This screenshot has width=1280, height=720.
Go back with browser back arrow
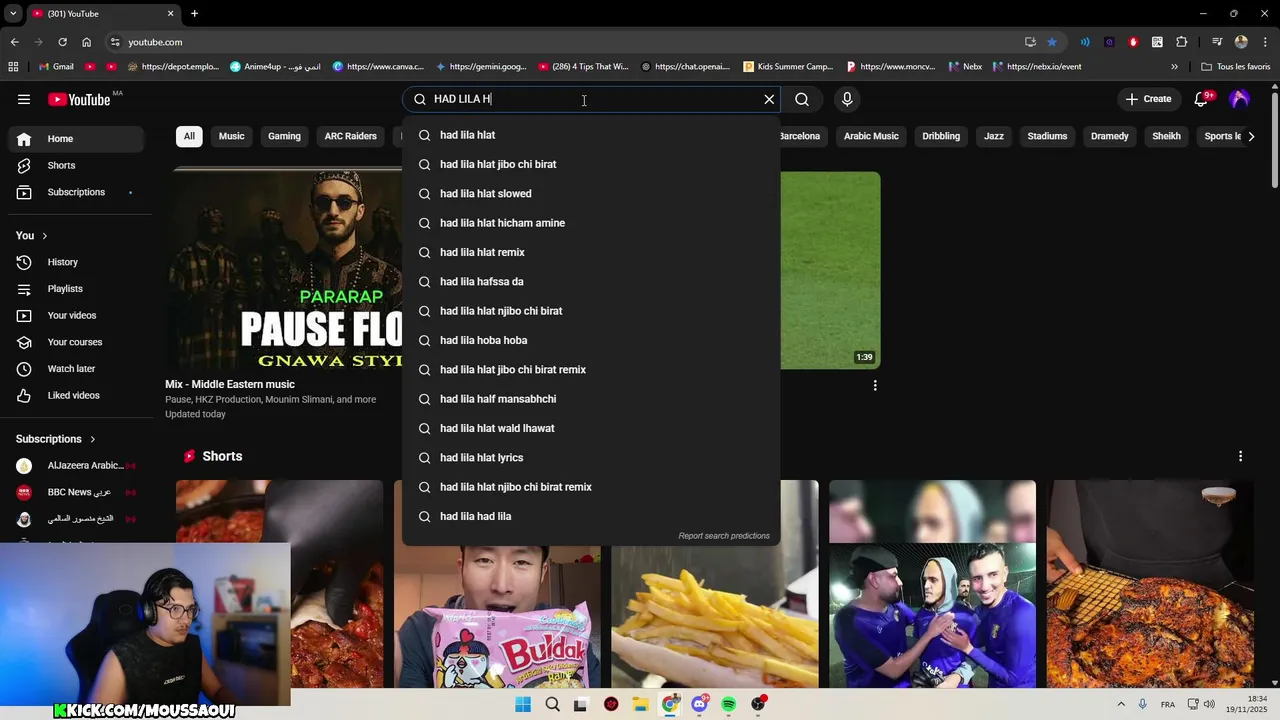[x=14, y=42]
